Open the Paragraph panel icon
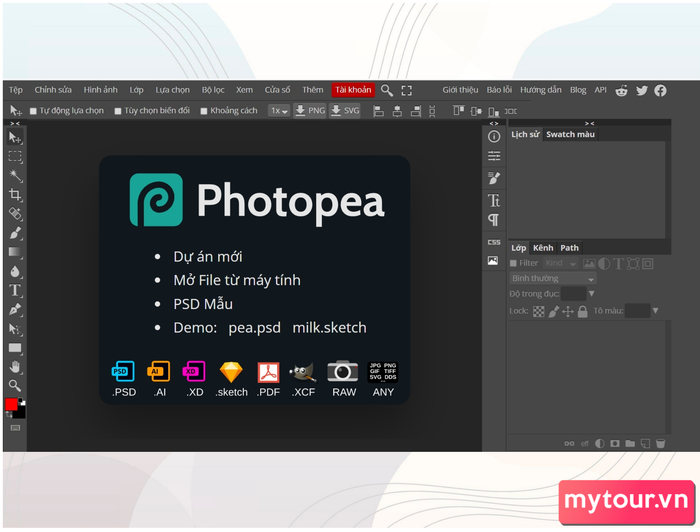Screen dimensions: 700x532 (494, 220)
